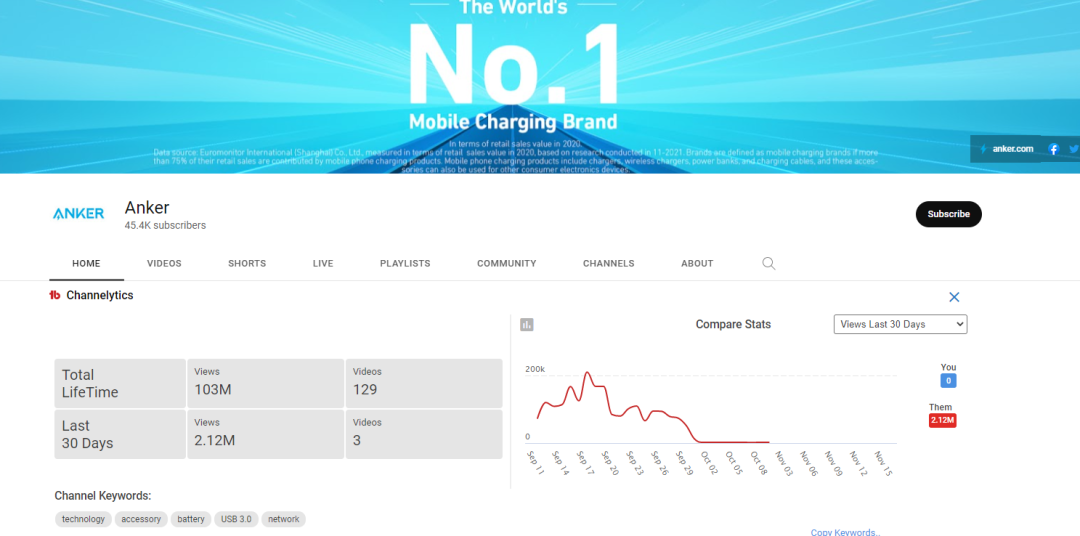Select the network keyword tag
Screen dimensions: 1080x536
point(283,519)
